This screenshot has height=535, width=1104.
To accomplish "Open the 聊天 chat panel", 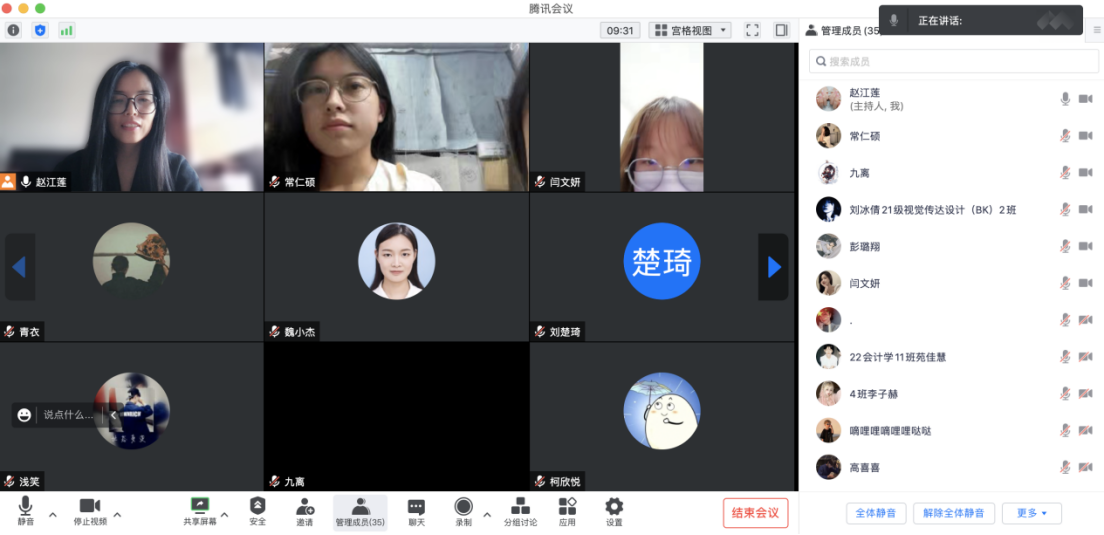I will 416,511.
